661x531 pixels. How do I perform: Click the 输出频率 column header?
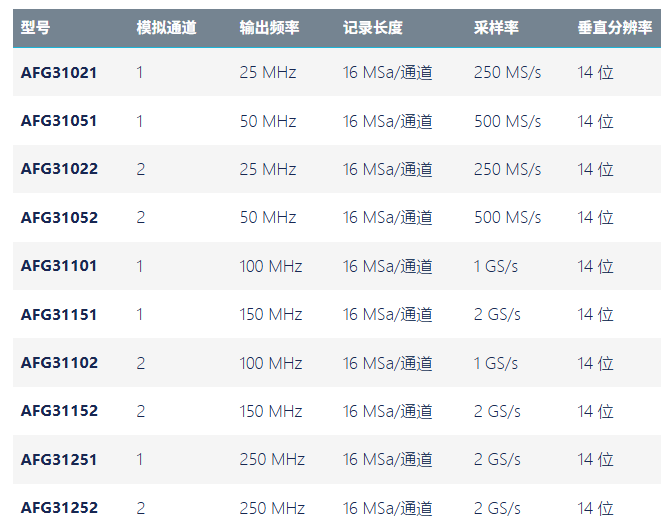[x=269, y=28]
